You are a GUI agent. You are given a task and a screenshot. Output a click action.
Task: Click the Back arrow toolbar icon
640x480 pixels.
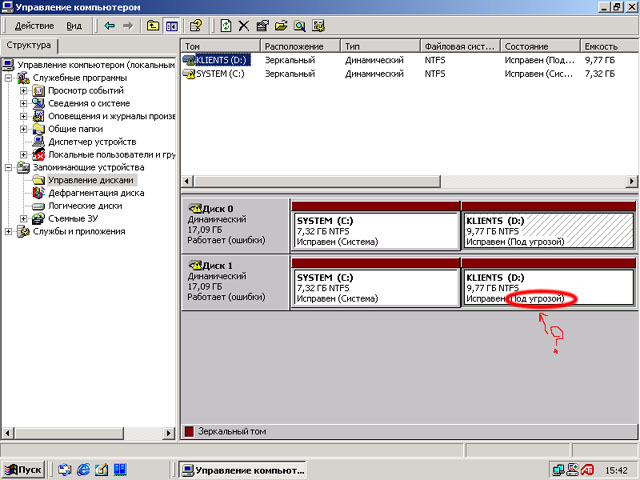pos(108,24)
